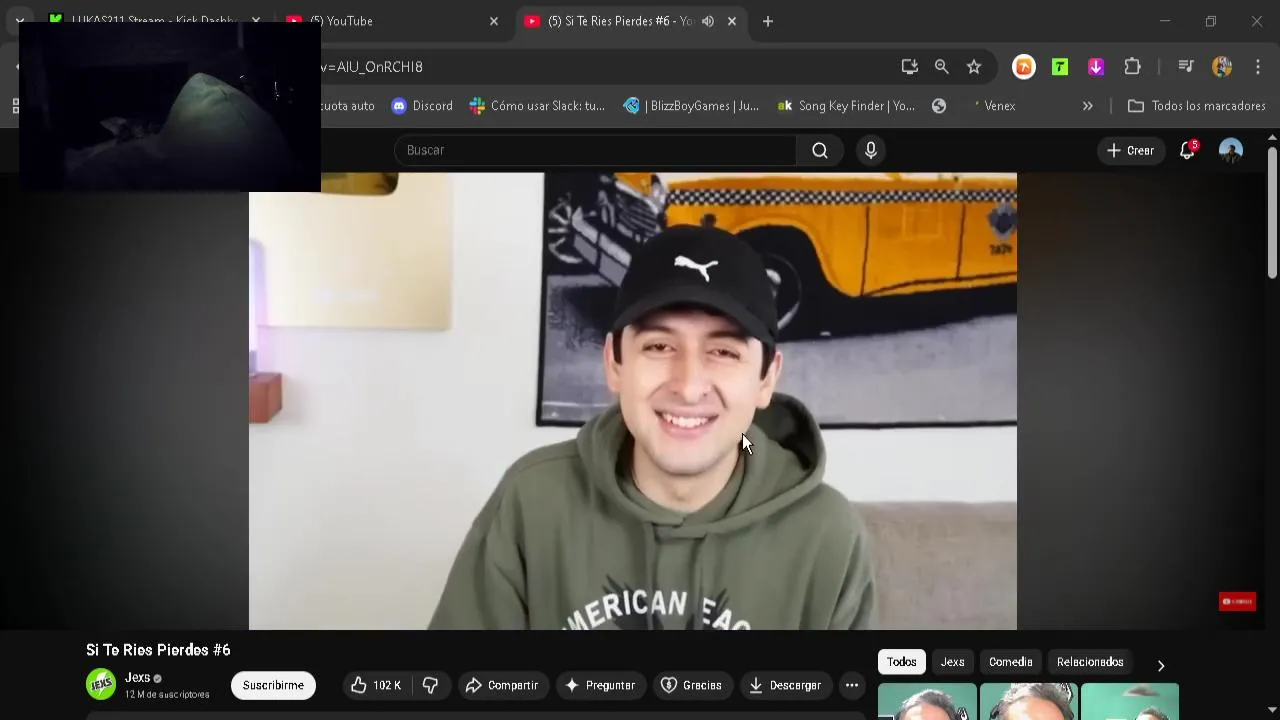Open the YouTube account avatar menu
Screen dimensions: 1280x720
[1231, 150]
